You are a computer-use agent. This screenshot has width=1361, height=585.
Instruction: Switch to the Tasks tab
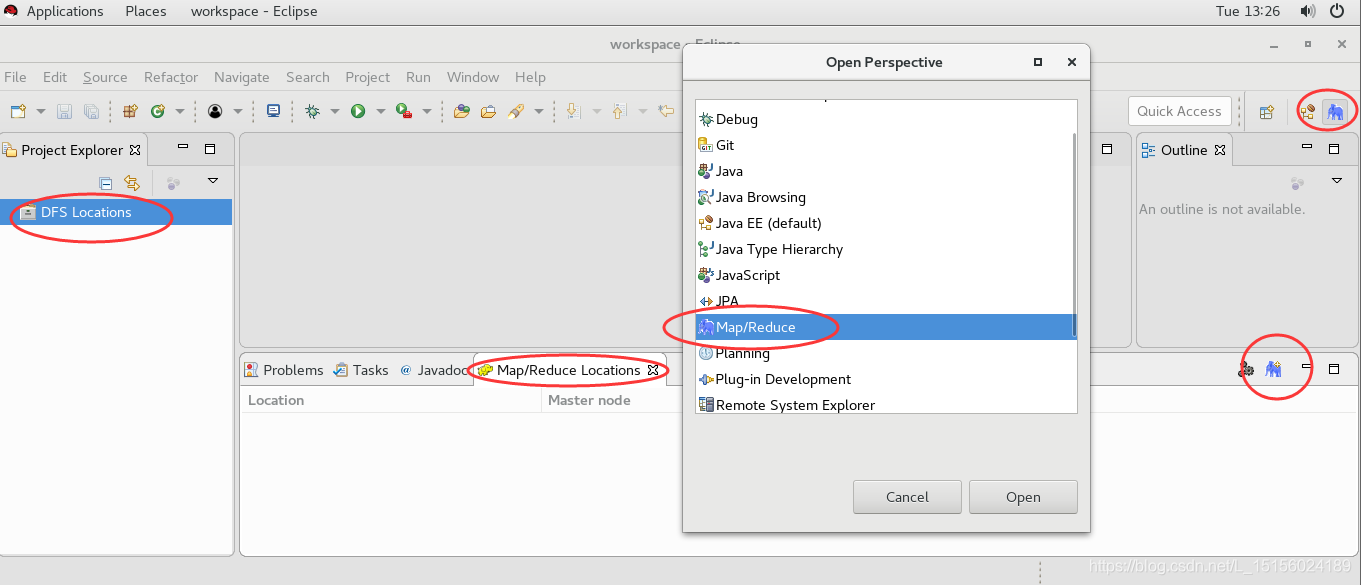[361, 370]
